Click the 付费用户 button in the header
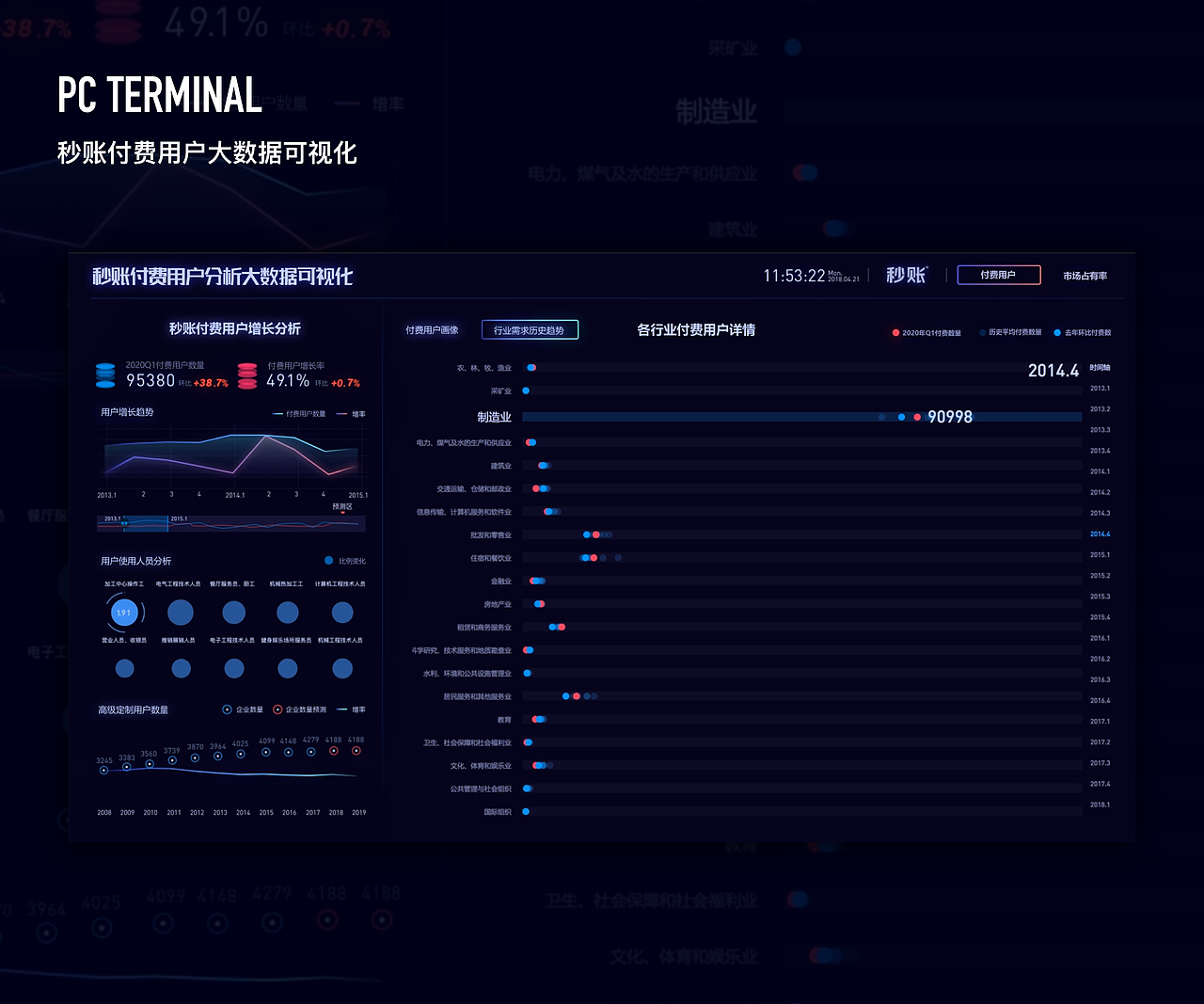 (x=998, y=275)
